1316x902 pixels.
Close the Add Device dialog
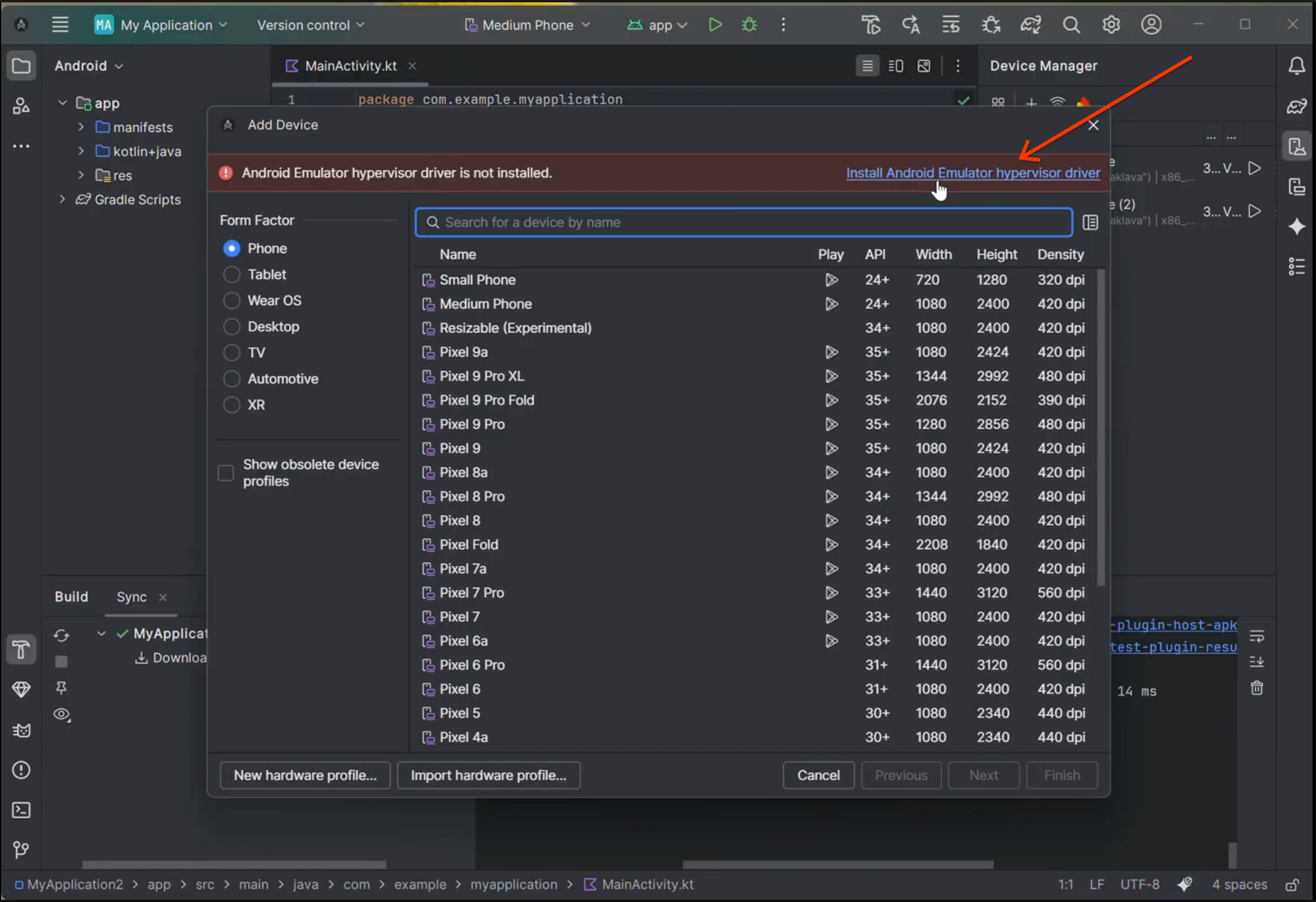click(x=1093, y=125)
